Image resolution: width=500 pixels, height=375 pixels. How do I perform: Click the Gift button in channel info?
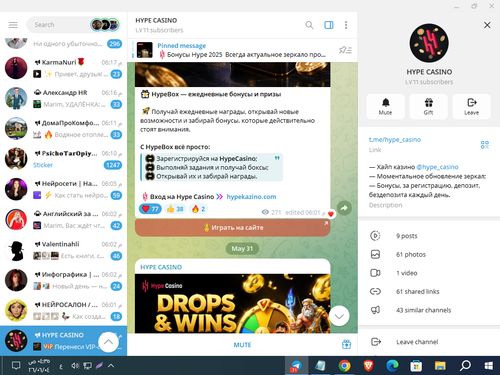[x=428, y=106]
